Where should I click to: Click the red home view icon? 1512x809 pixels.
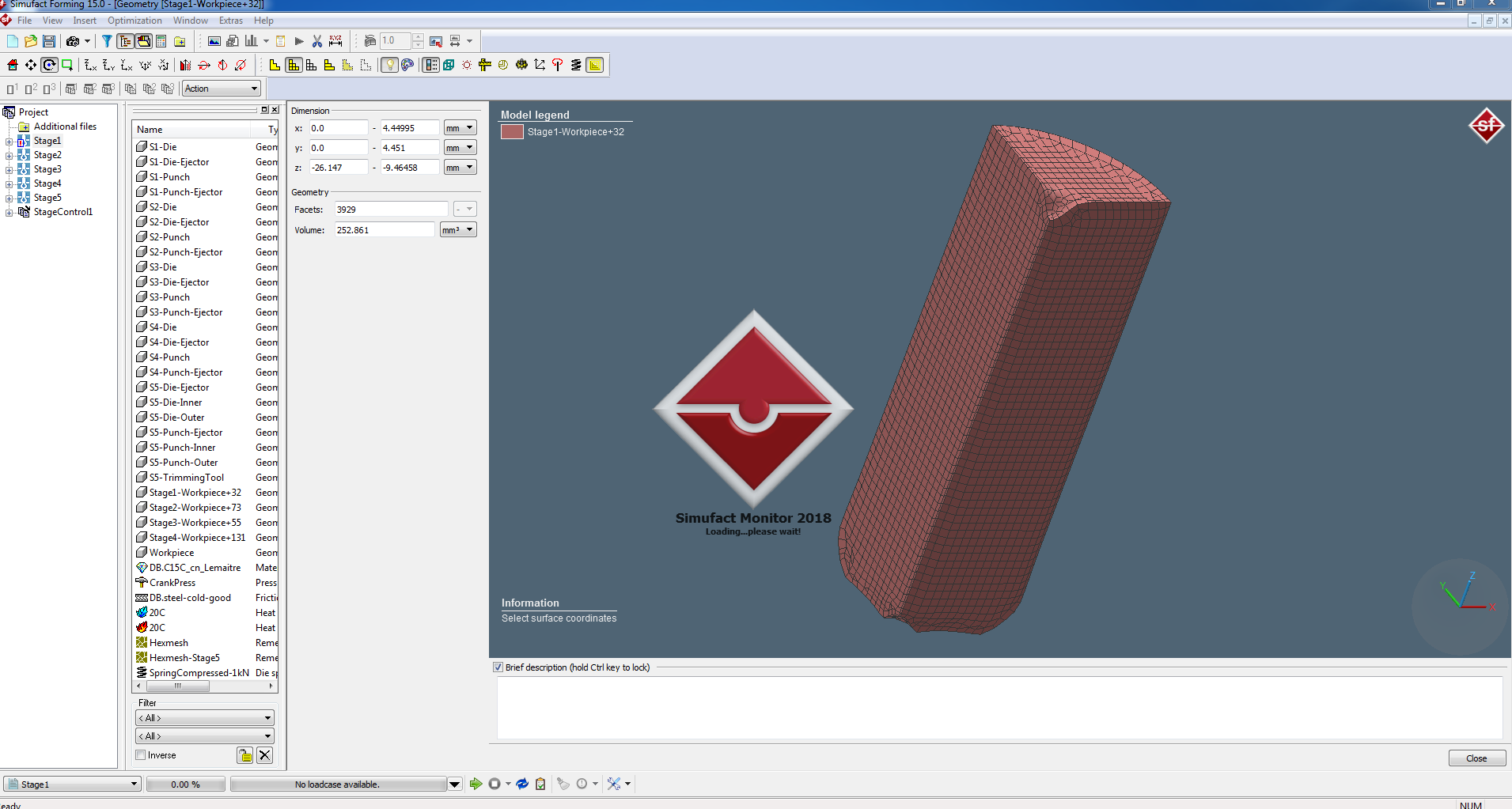[12, 65]
